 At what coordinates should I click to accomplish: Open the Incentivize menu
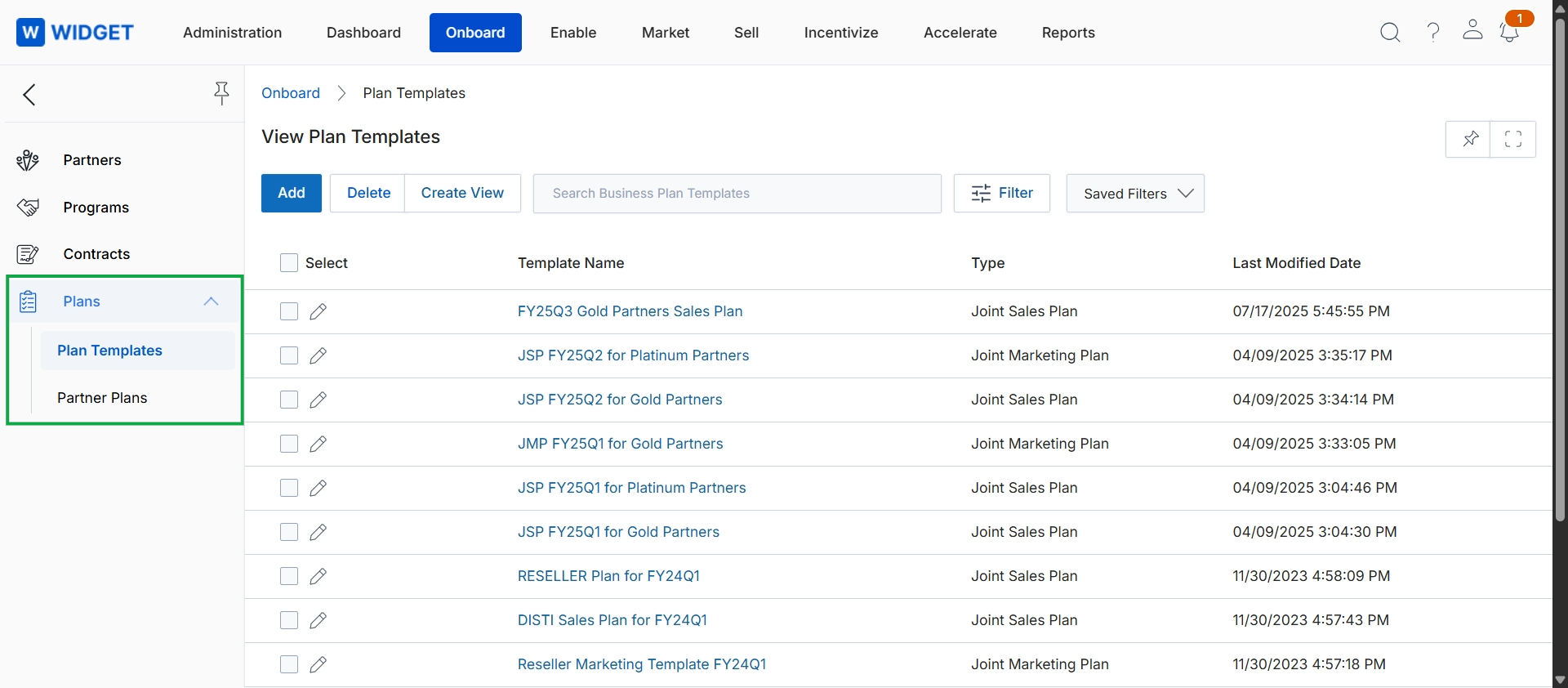click(841, 33)
